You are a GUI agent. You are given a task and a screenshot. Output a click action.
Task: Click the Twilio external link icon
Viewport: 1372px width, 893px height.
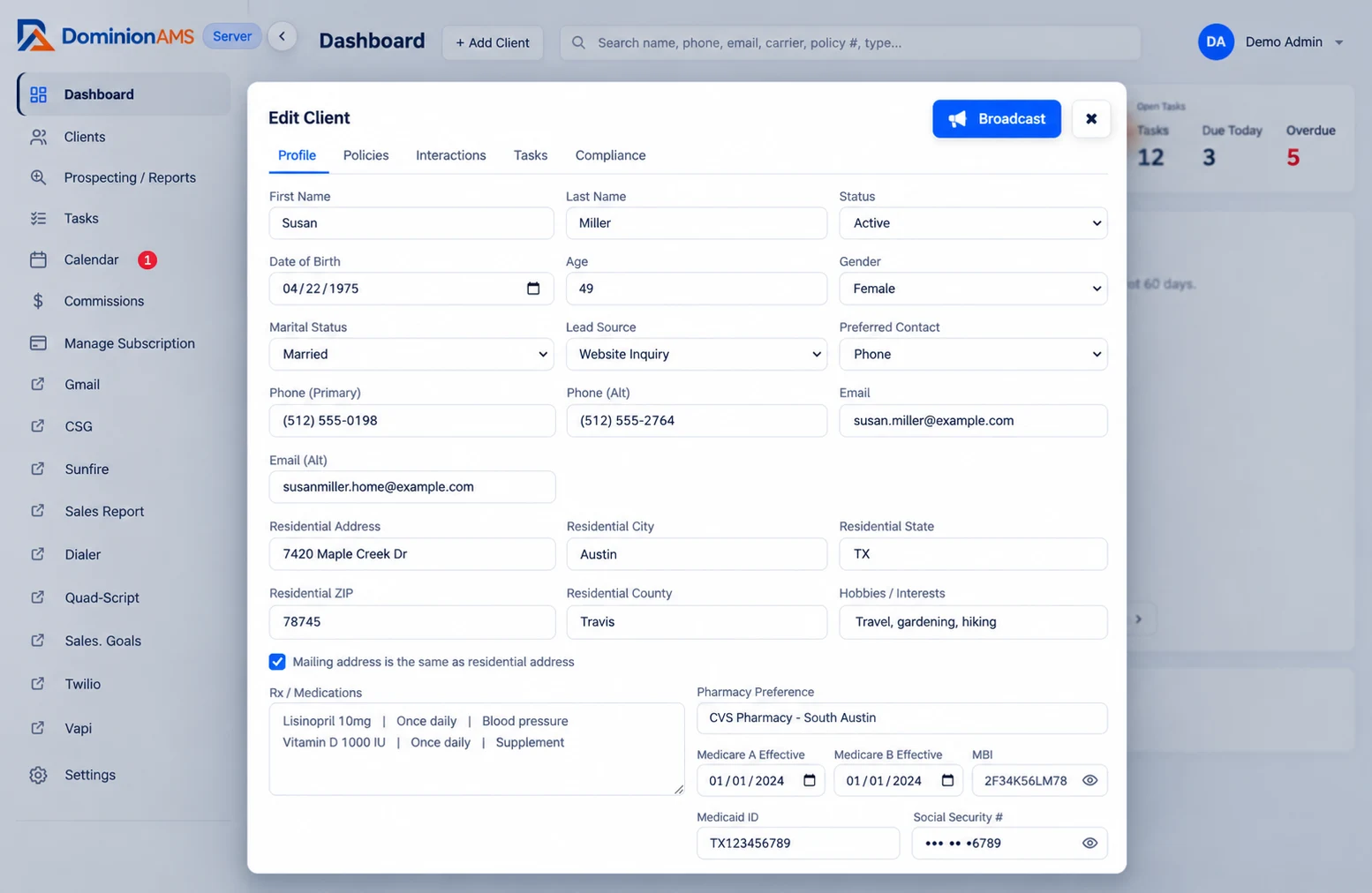click(38, 684)
